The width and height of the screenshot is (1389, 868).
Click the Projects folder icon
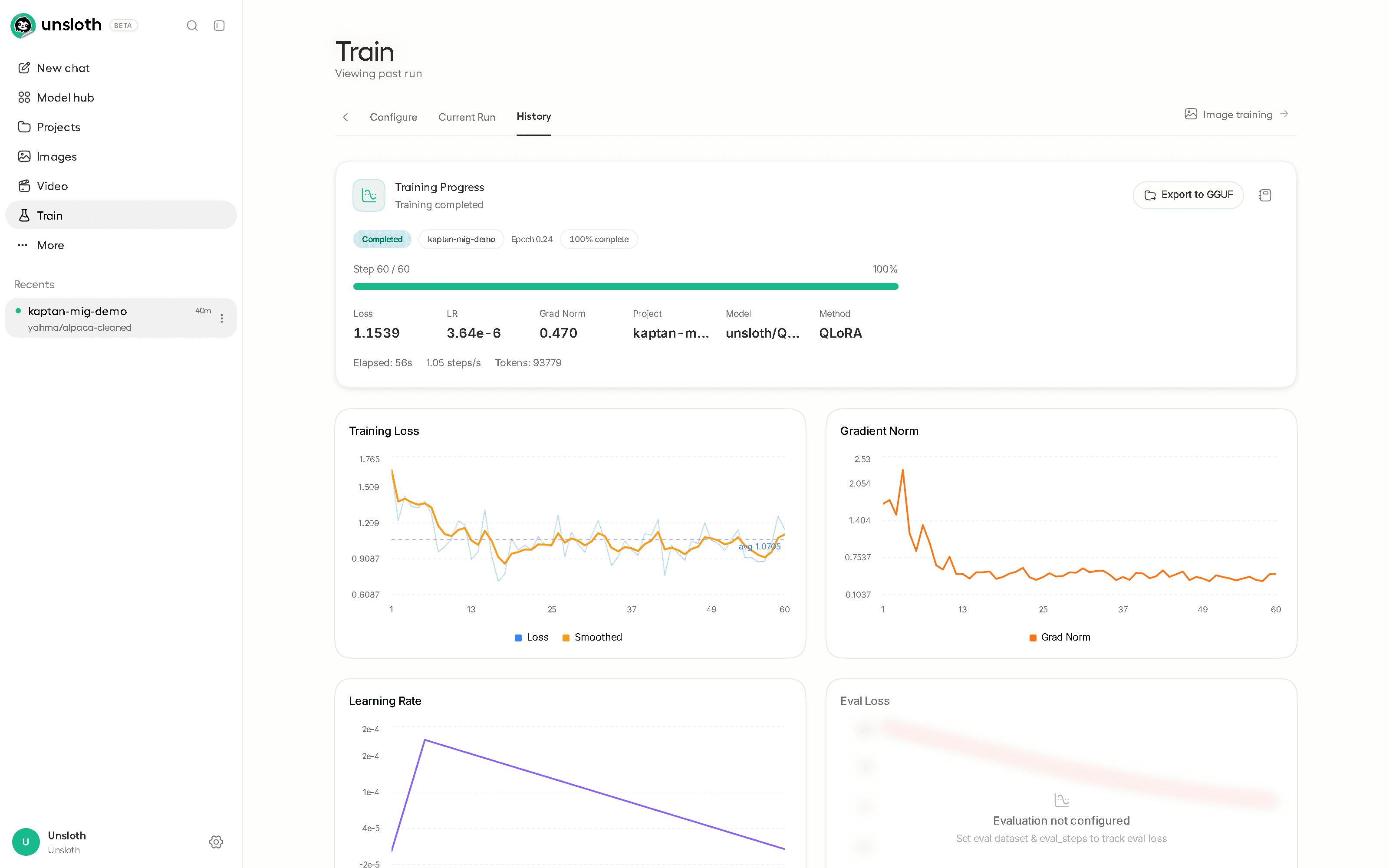pyautogui.click(x=24, y=127)
